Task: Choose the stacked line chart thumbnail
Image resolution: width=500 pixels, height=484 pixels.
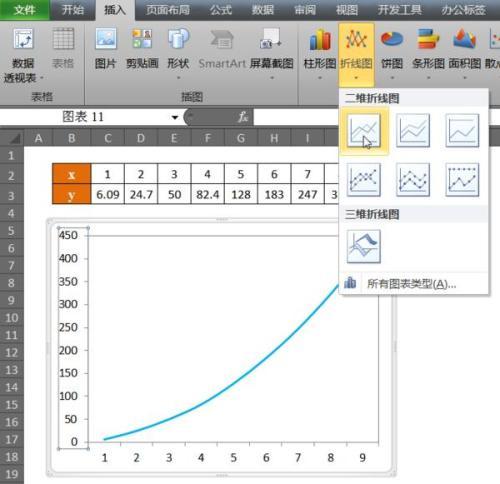Action: [x=413, y=131]
